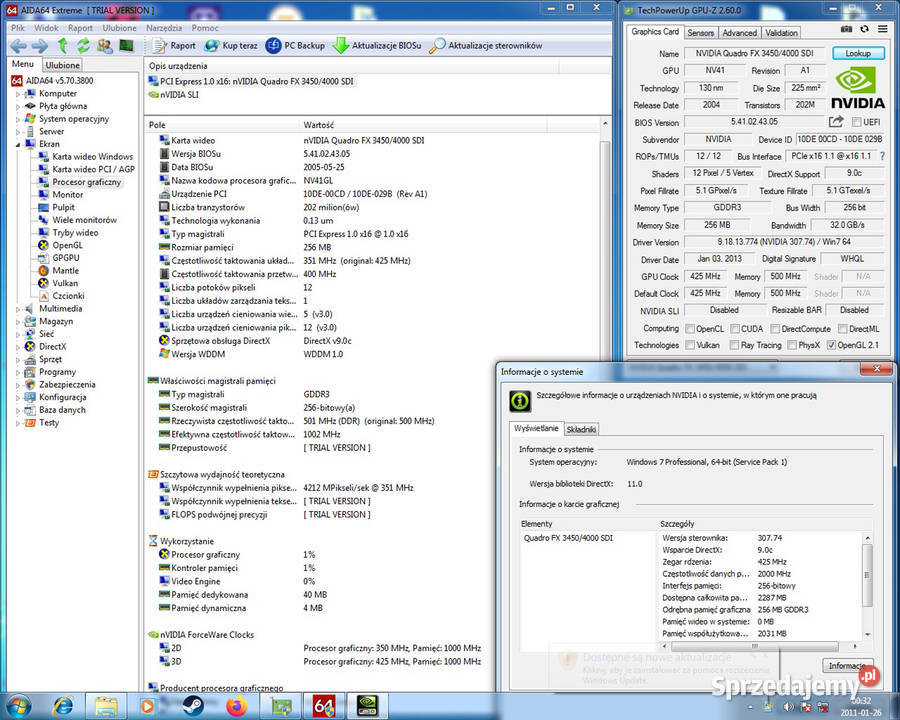Switch to AIDA64 taskbar button
Viewport: 900px width, 720px height.
coord(324,706)
